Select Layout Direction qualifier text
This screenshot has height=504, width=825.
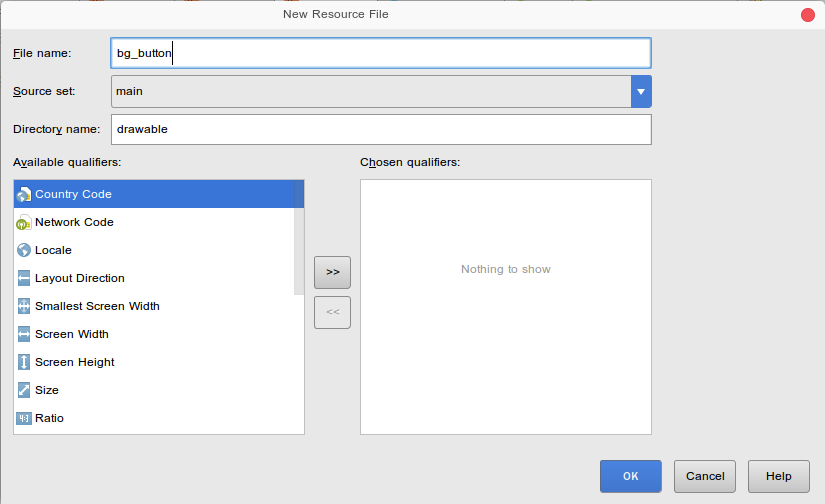coord(79,278)
